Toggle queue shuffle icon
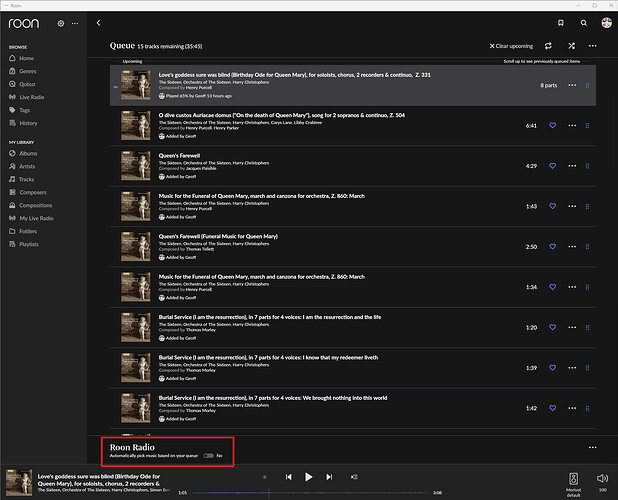 tap(571, 46)
